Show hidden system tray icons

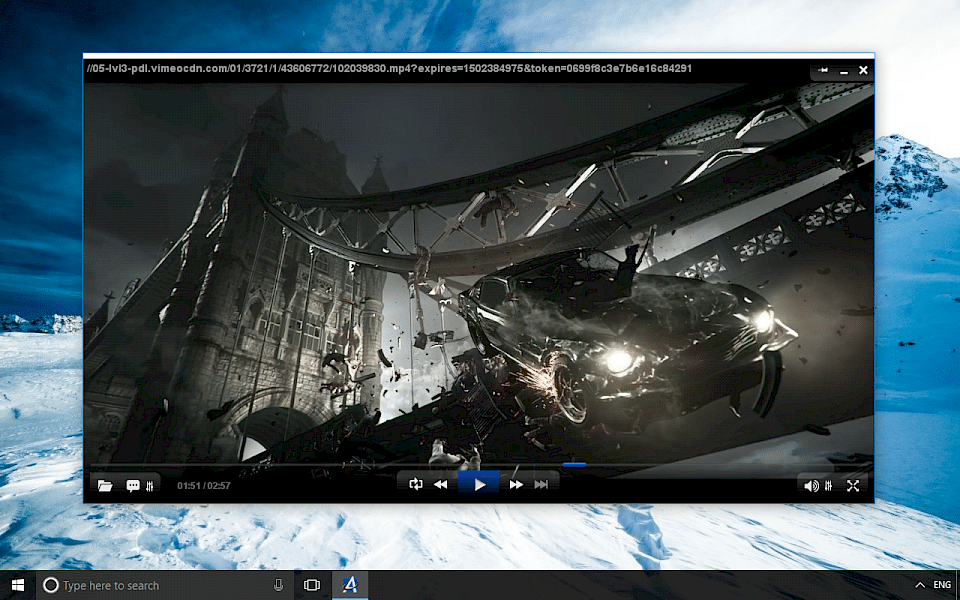coord(920,585)
